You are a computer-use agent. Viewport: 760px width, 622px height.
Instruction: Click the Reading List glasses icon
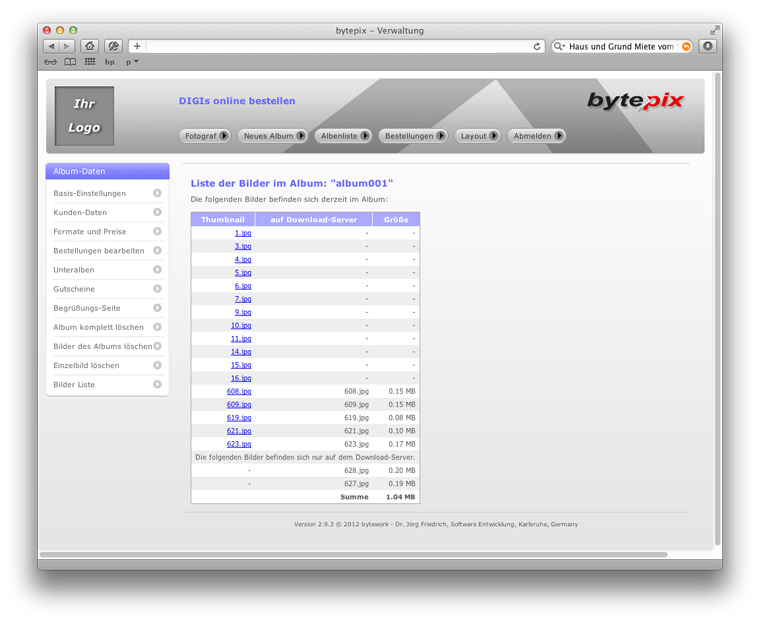pos(51,62)
